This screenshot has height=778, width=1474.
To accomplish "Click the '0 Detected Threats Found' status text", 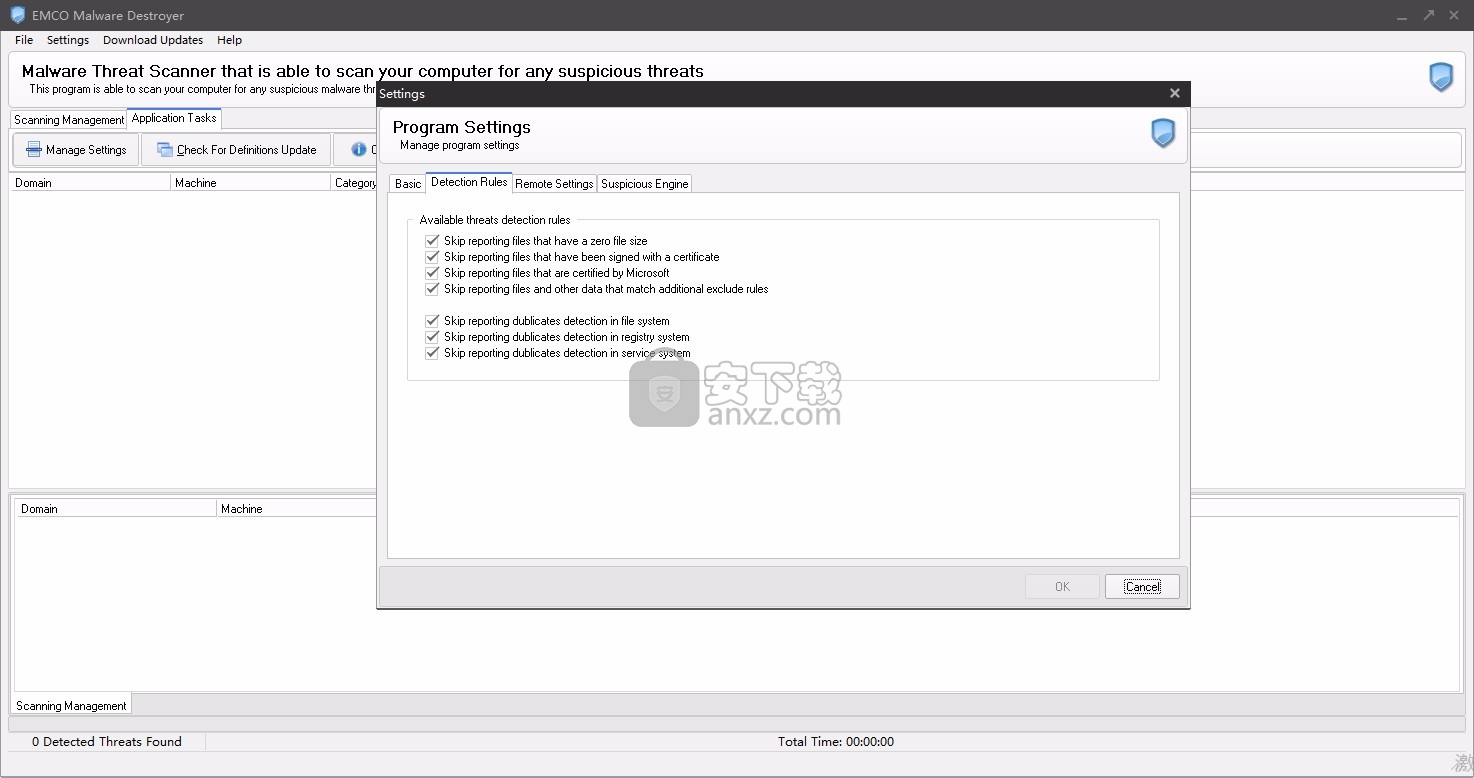I will [x=107, y=742].
